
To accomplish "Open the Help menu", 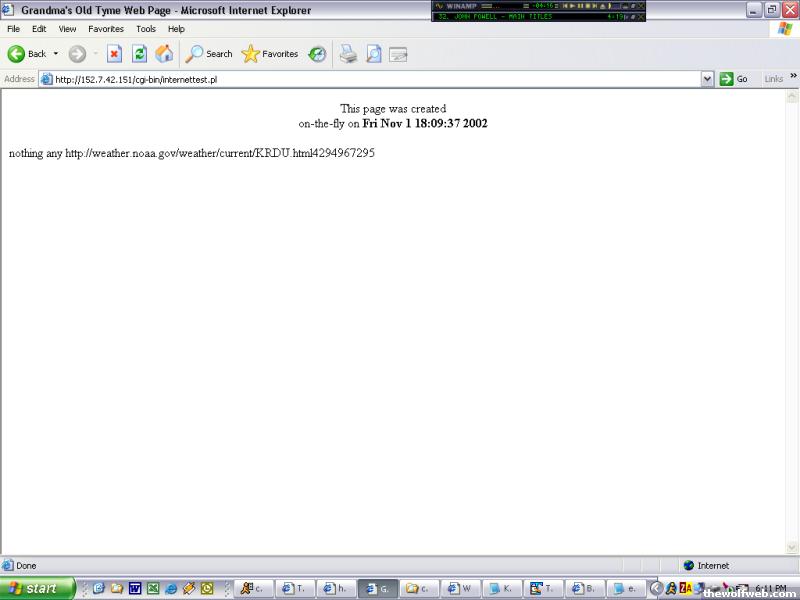I will (176, 29).
